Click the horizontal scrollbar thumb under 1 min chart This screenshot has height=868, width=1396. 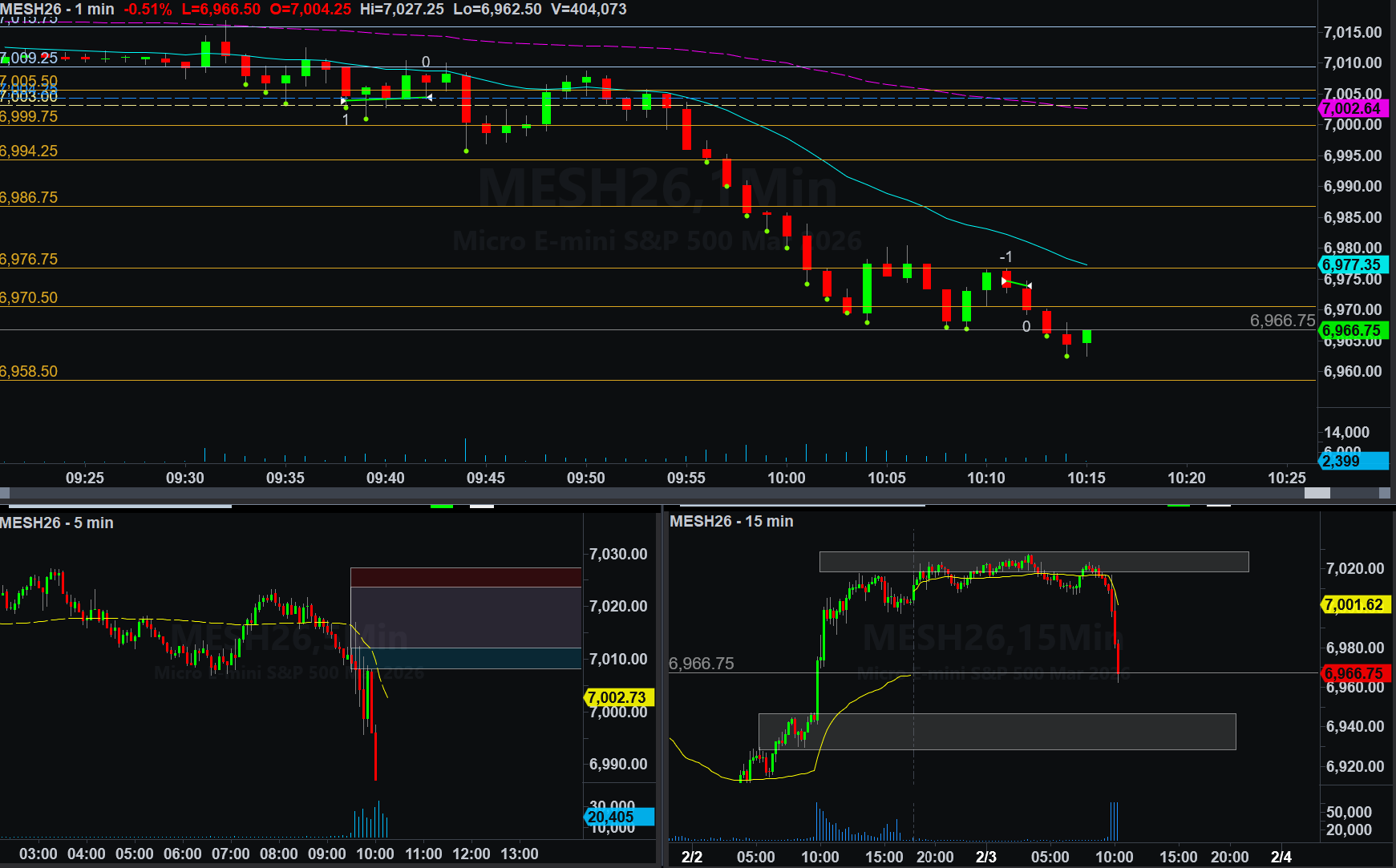click(1317, 493)
